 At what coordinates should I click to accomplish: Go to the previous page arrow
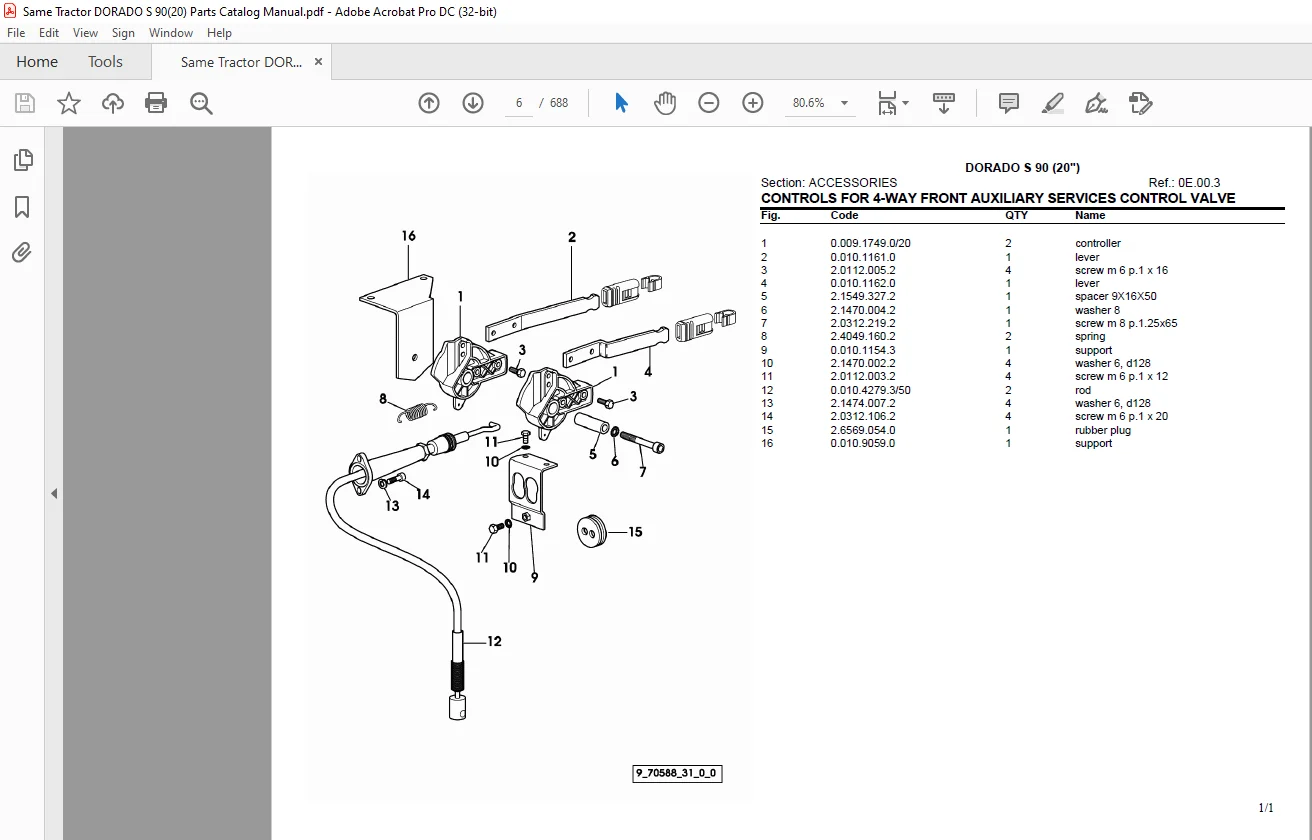(429, 103)
